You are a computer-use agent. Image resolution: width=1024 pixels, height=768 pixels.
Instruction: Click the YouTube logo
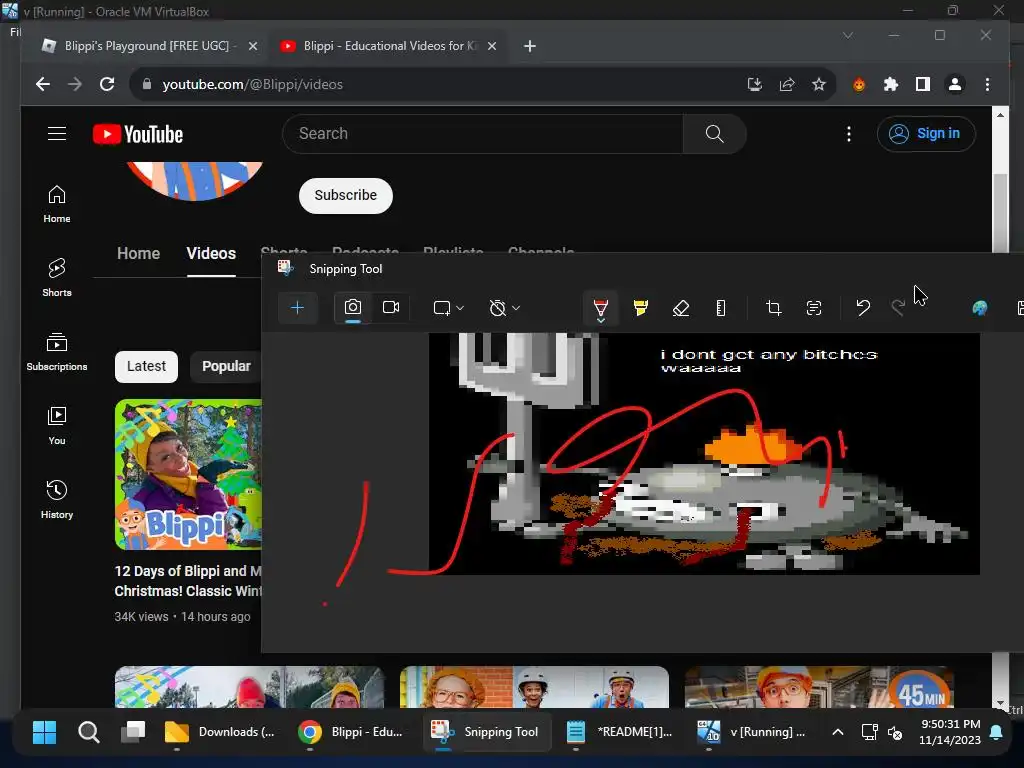coord(138,134)
